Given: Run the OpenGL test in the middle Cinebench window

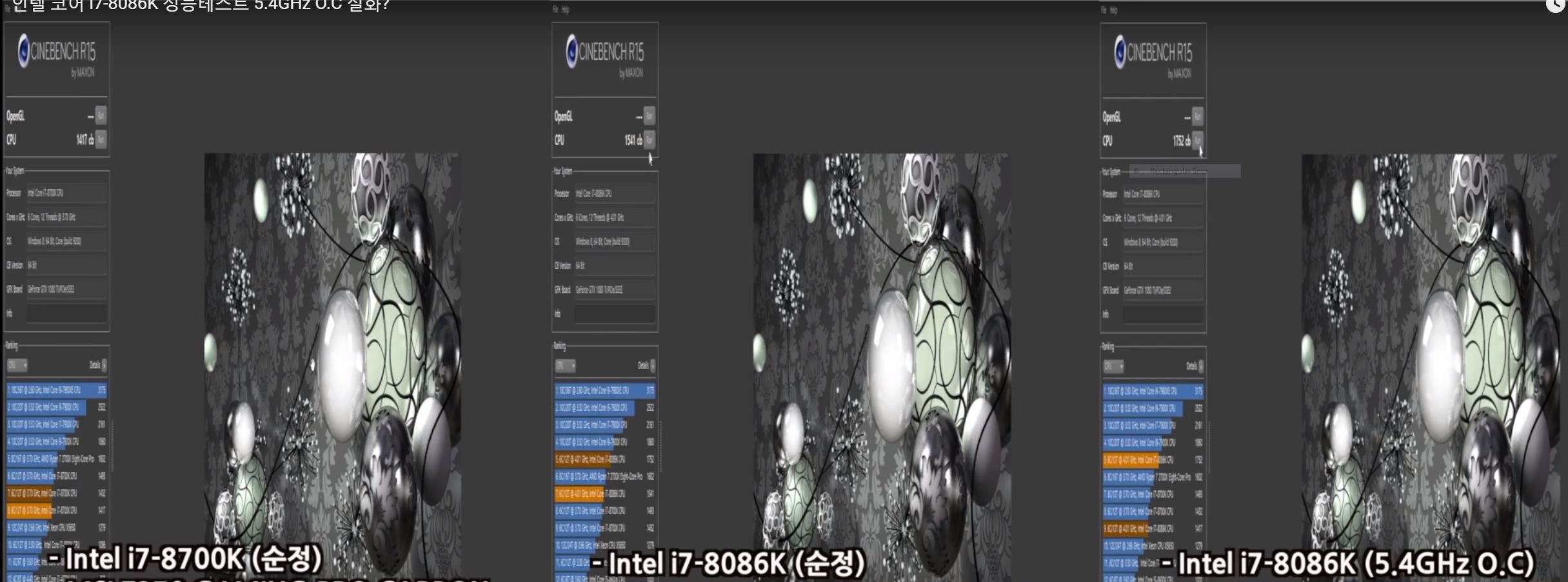Looking at the screenshot, I should [649, 116].
